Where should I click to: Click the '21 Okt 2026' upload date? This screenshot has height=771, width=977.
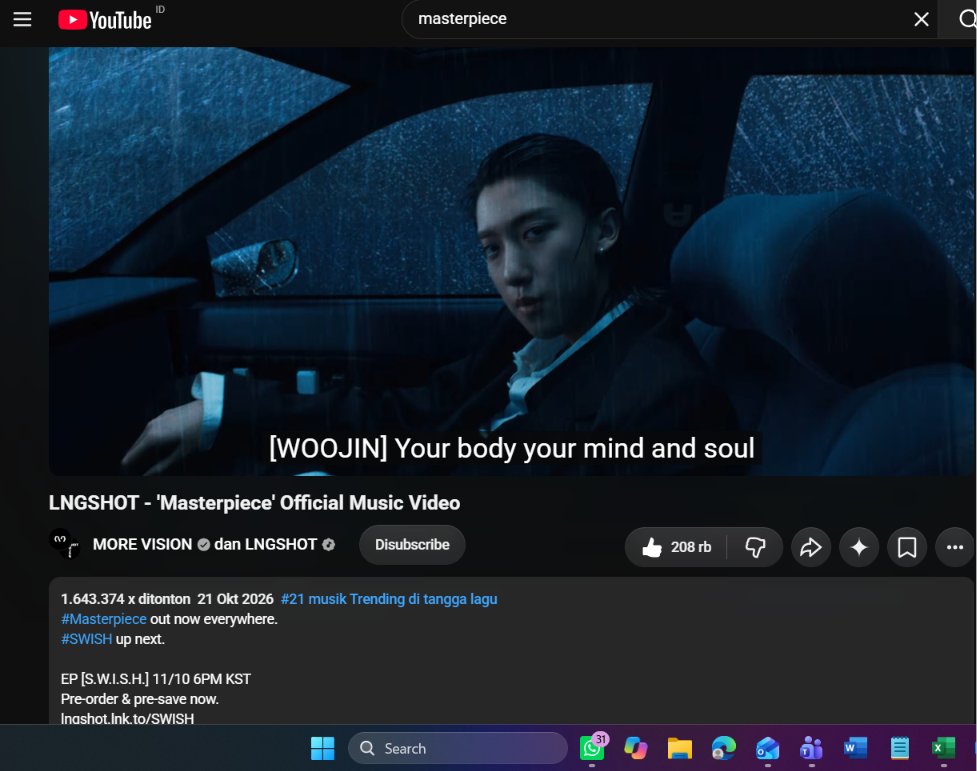(x=236, y=599)
